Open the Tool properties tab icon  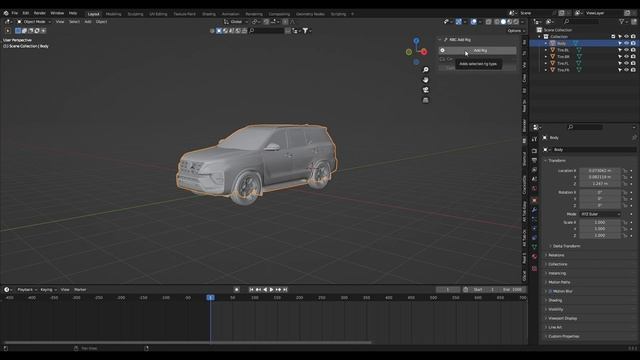[x=534, y=140]
